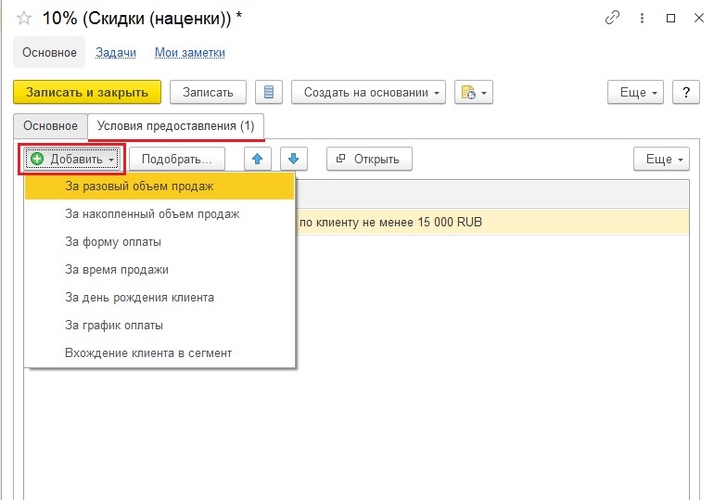Pick За день рождения клиента
The width and height of the screenshot is (714, 500).
pos(139,297)
